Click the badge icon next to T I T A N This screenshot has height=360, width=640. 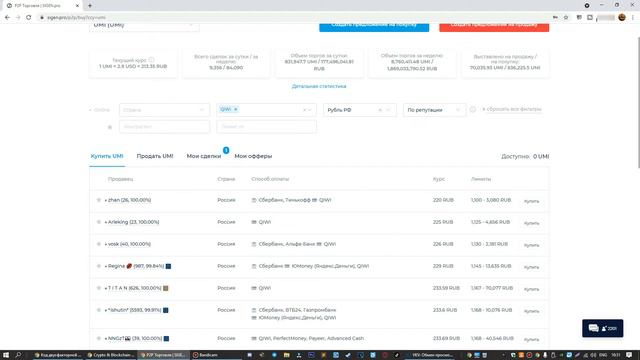[166, 288]
